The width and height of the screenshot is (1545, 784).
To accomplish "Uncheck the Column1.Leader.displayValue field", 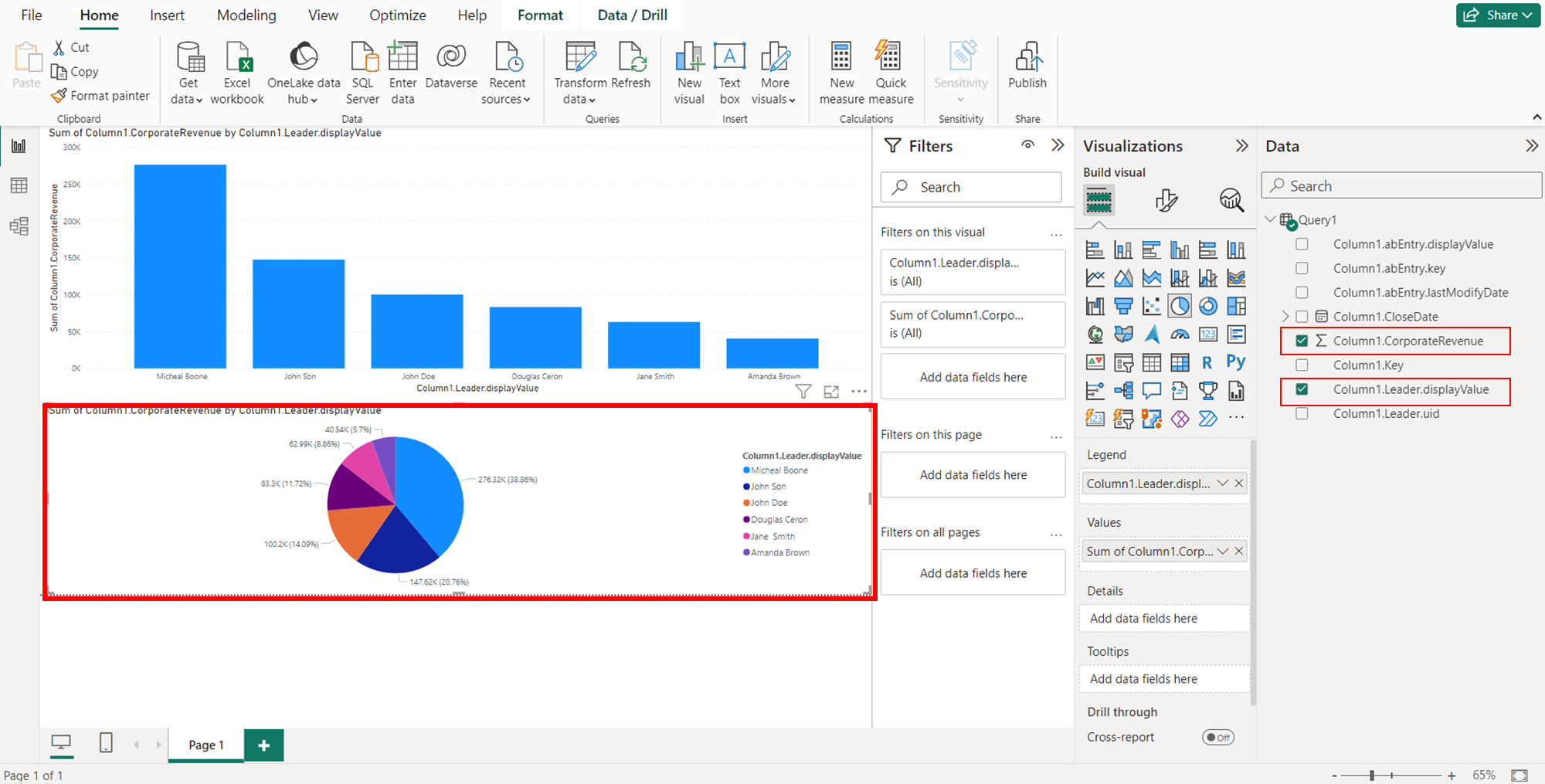I will (1302, 389).
